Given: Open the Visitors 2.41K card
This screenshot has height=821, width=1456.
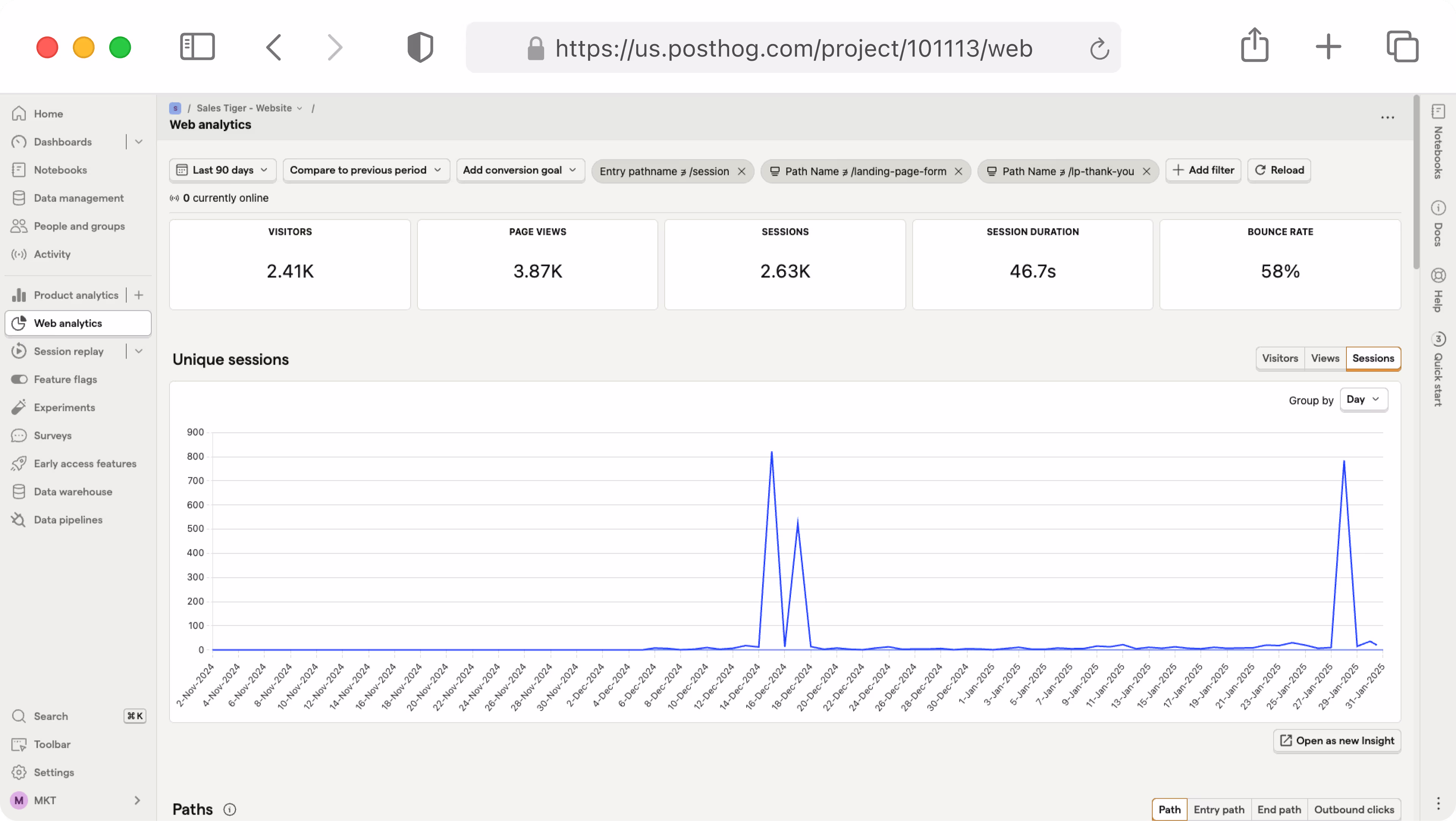Looking at the screenshot, I should 290,264.
